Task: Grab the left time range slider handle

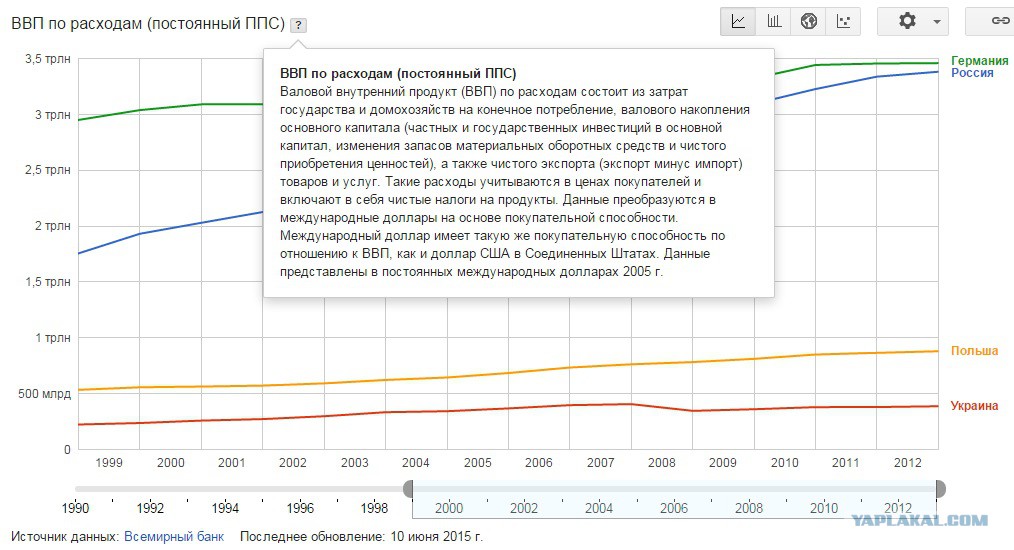Action: (408, 489)
